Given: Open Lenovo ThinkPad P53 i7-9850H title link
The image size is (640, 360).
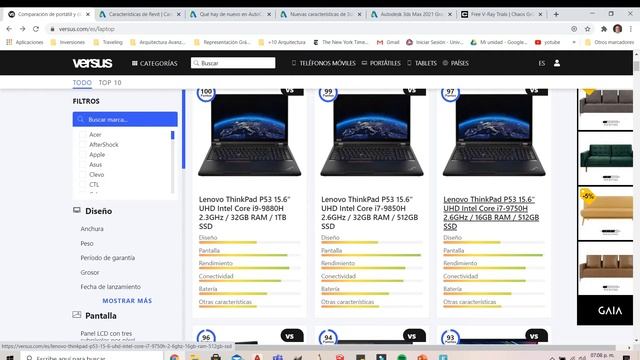Looking at the screenshot, I should 369,213.
